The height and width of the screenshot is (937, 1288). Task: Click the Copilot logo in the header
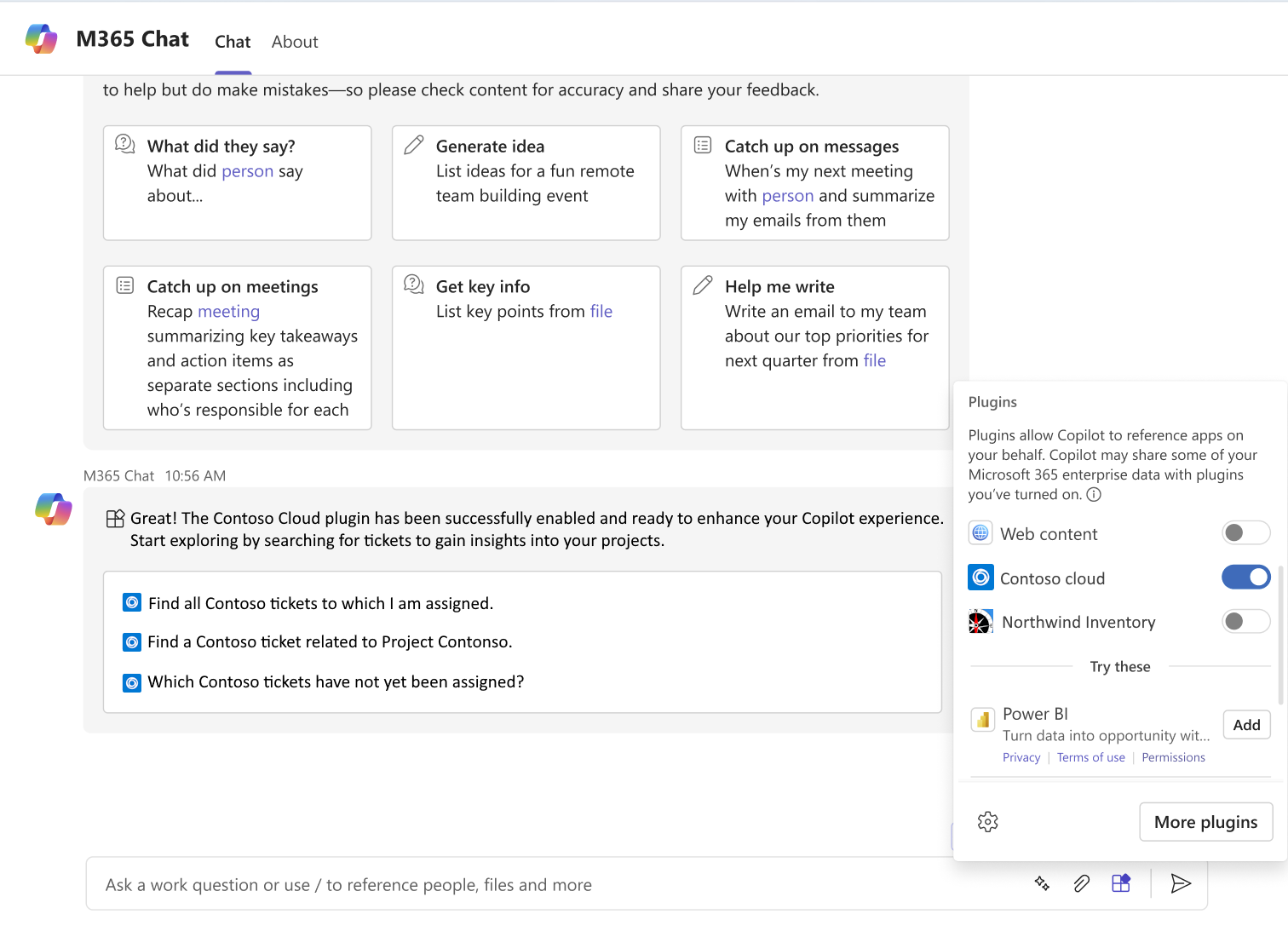pyautogui.click(x=41, y=39)
